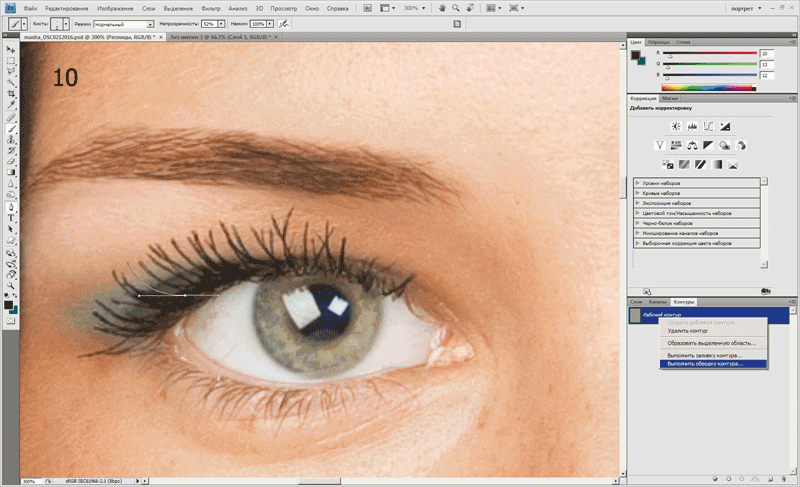The height and width of the screenshot is (487, 800).
Task: Add a Levels adjustment via its icon
Action: [x=692, y=126]
